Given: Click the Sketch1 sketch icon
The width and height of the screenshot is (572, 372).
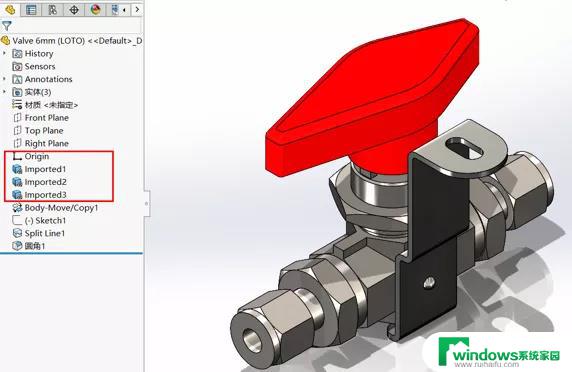Looking at the screenshot, I should pyautogui.click(x=17, y=220).
